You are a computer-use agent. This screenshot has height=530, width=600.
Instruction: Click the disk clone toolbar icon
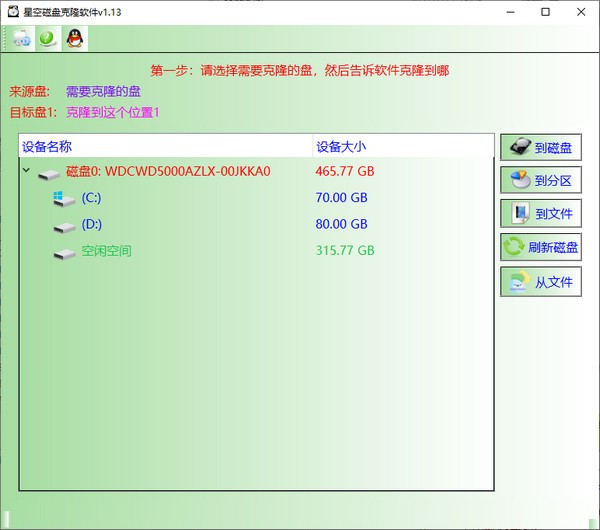[21, 38]
